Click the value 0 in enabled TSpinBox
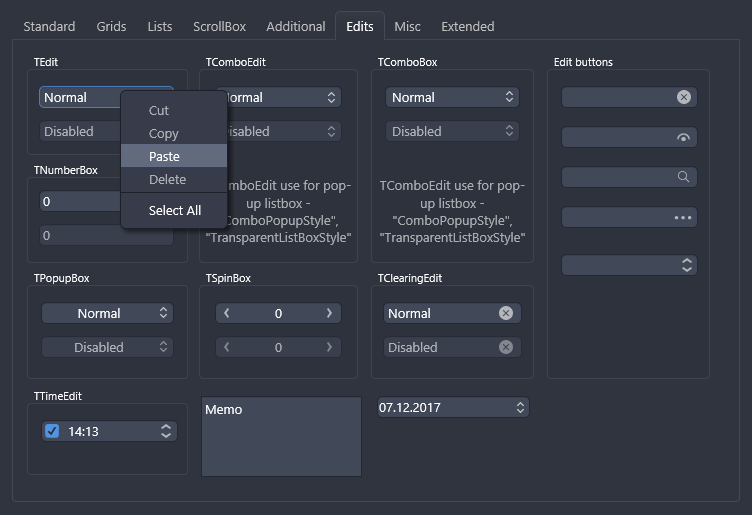Screen dimensions: 752x515 point(278,314)
